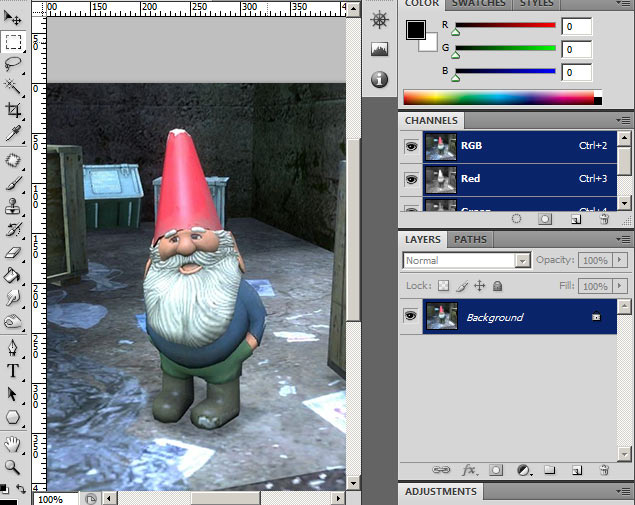Delete the selected layer

pos(604,470)
